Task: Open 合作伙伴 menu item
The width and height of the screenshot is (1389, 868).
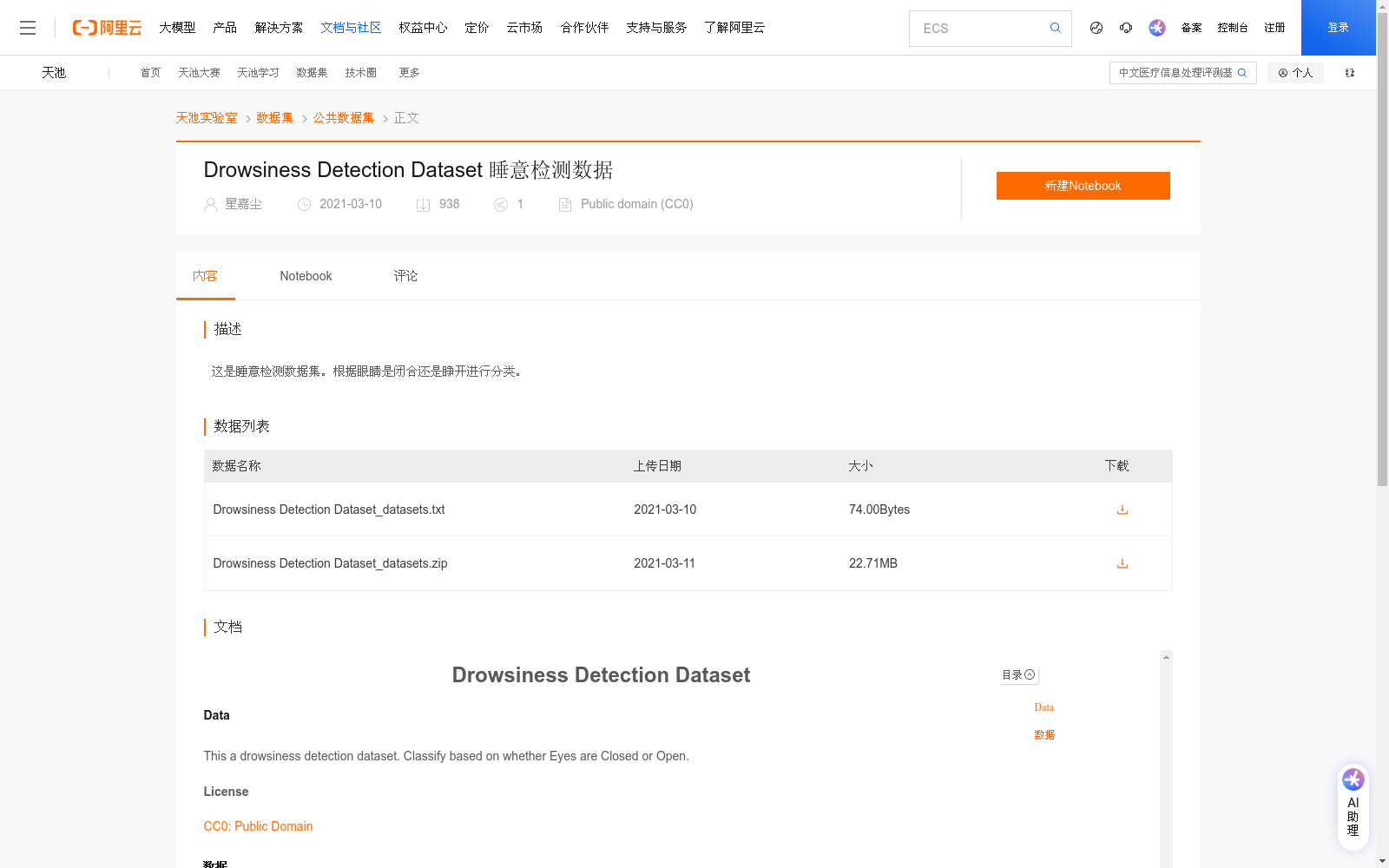Action: point(584,28)
